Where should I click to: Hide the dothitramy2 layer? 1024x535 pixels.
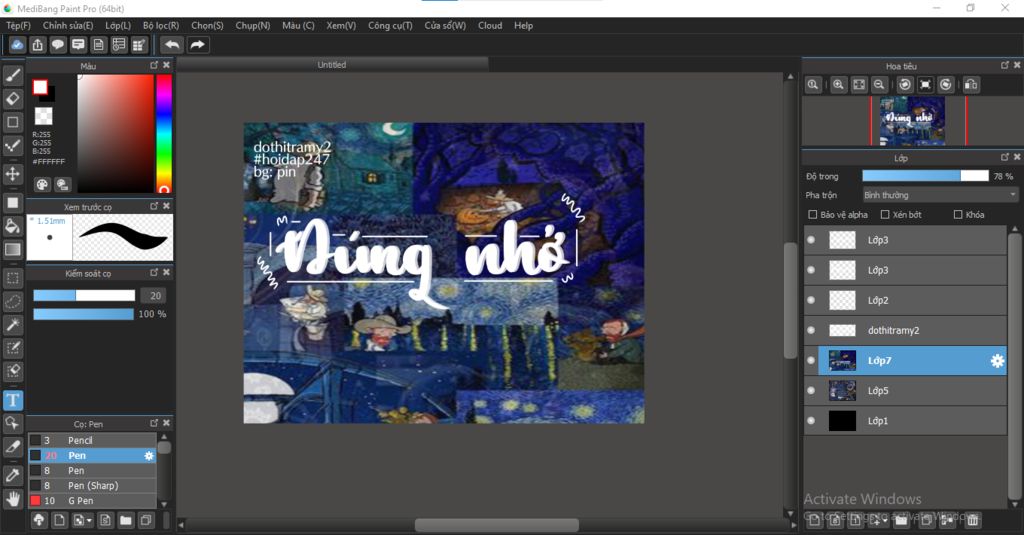[811, 331]
